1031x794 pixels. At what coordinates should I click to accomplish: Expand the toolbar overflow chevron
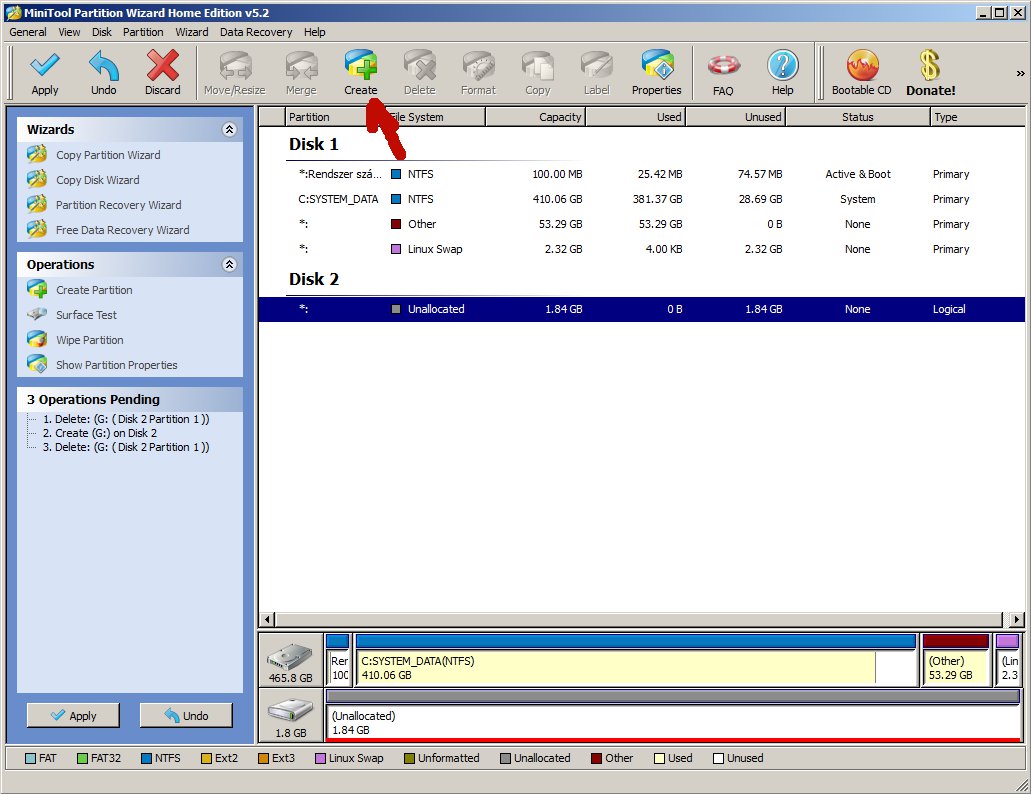(x=1020, y=73)
